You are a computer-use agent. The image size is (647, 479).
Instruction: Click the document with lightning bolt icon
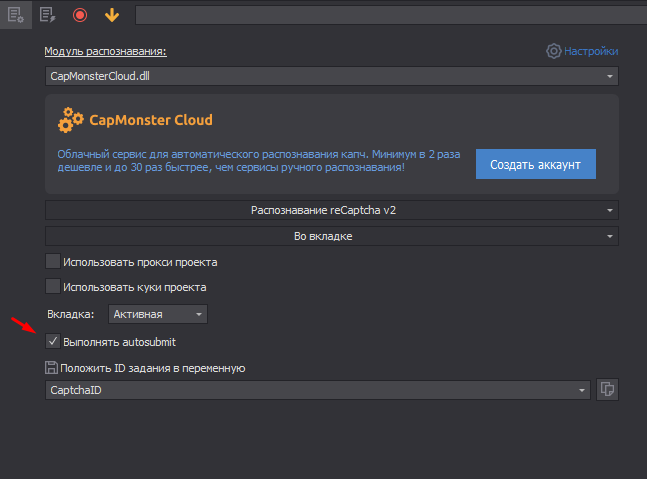(47, 15)
